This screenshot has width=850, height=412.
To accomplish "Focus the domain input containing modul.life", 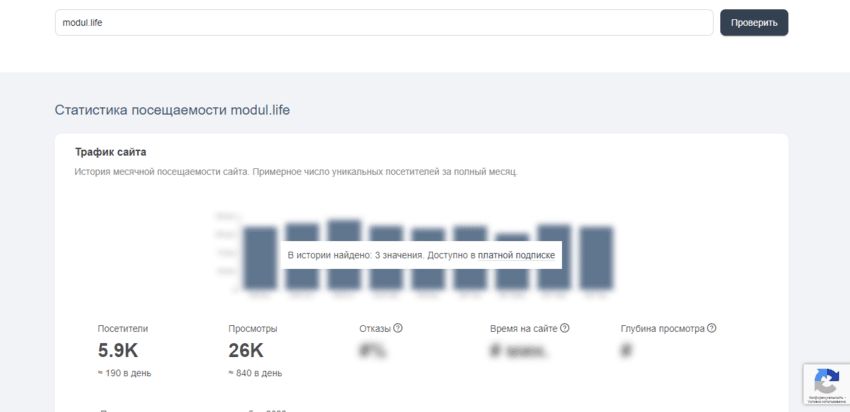I will [x=384, y=23].
